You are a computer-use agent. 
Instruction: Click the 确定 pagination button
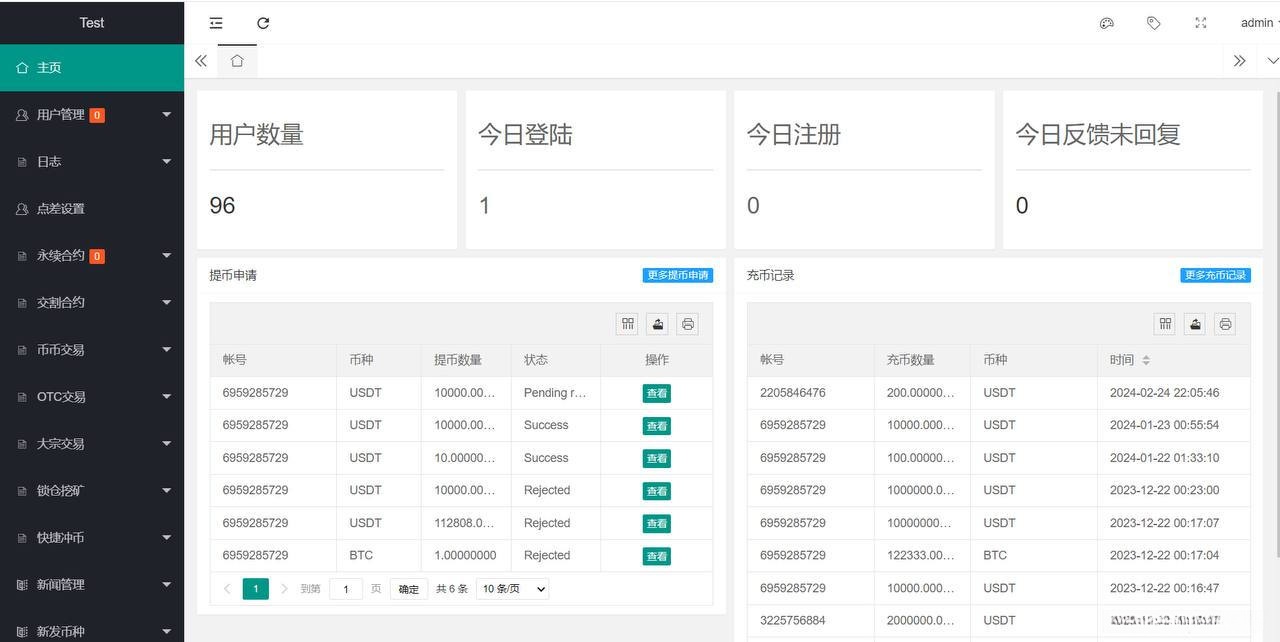tap(409, 589)
